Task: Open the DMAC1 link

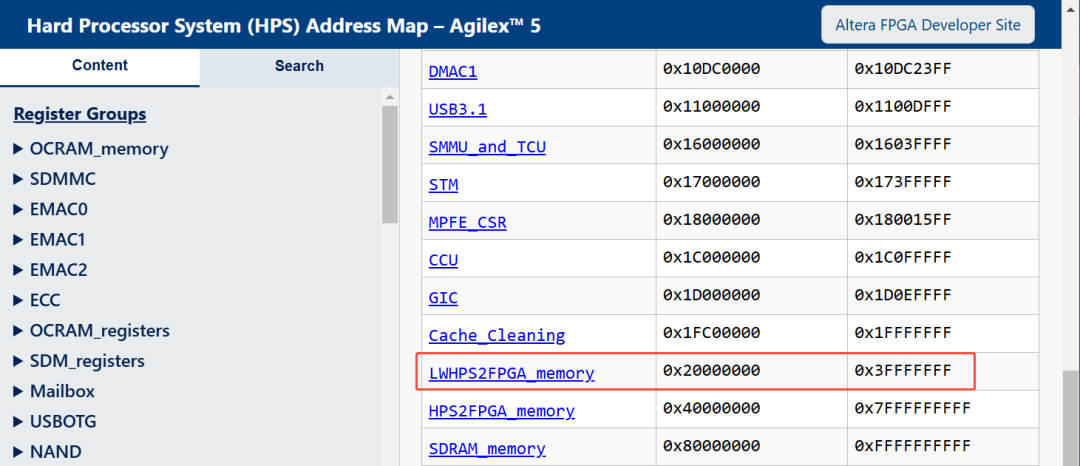Action: click(453, 71)
